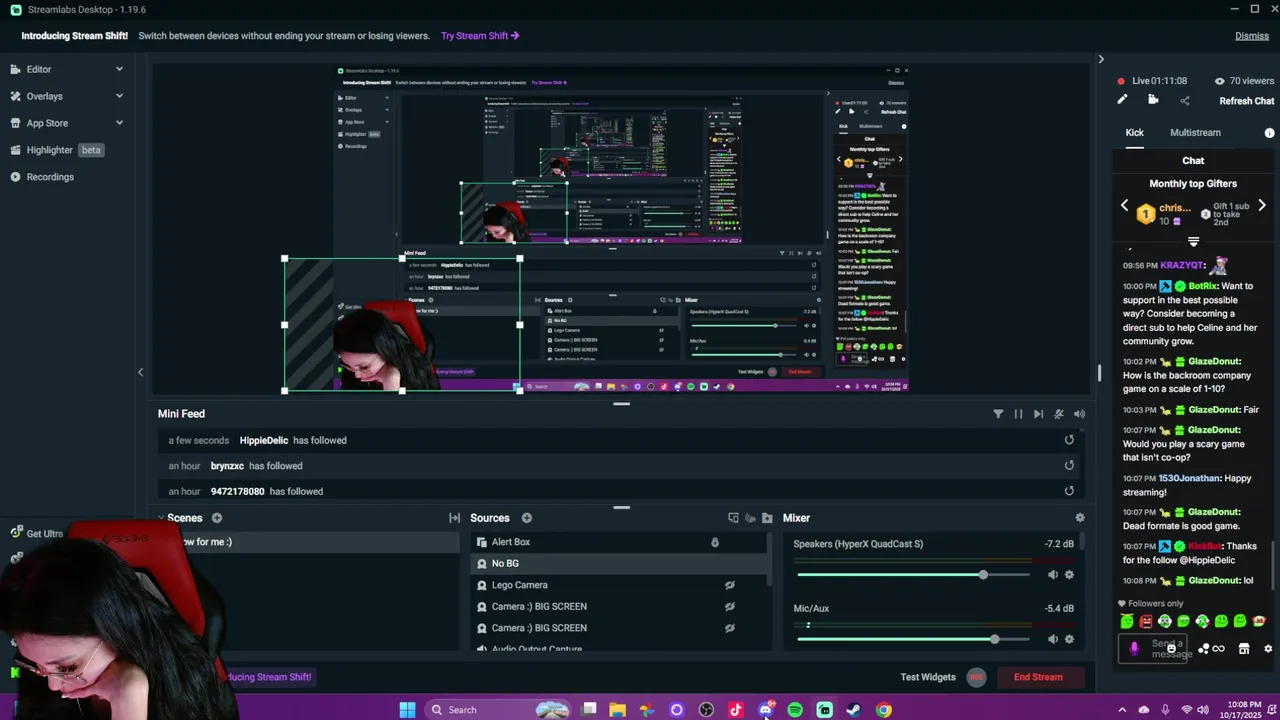Screen dimensions: 1280x720
Task: Toggle visibility of second Camera :) BIG SCREEN
Action: coord(729,628)
